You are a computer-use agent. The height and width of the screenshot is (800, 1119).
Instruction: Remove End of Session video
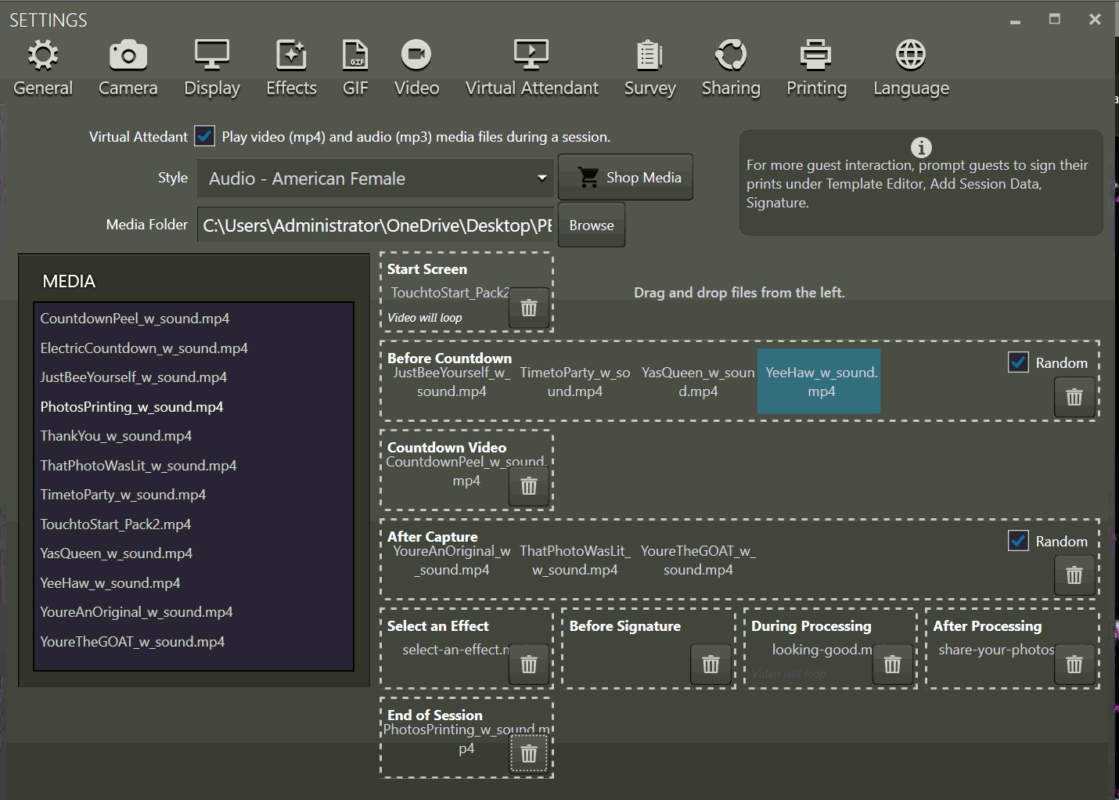(x=529, y=754)
